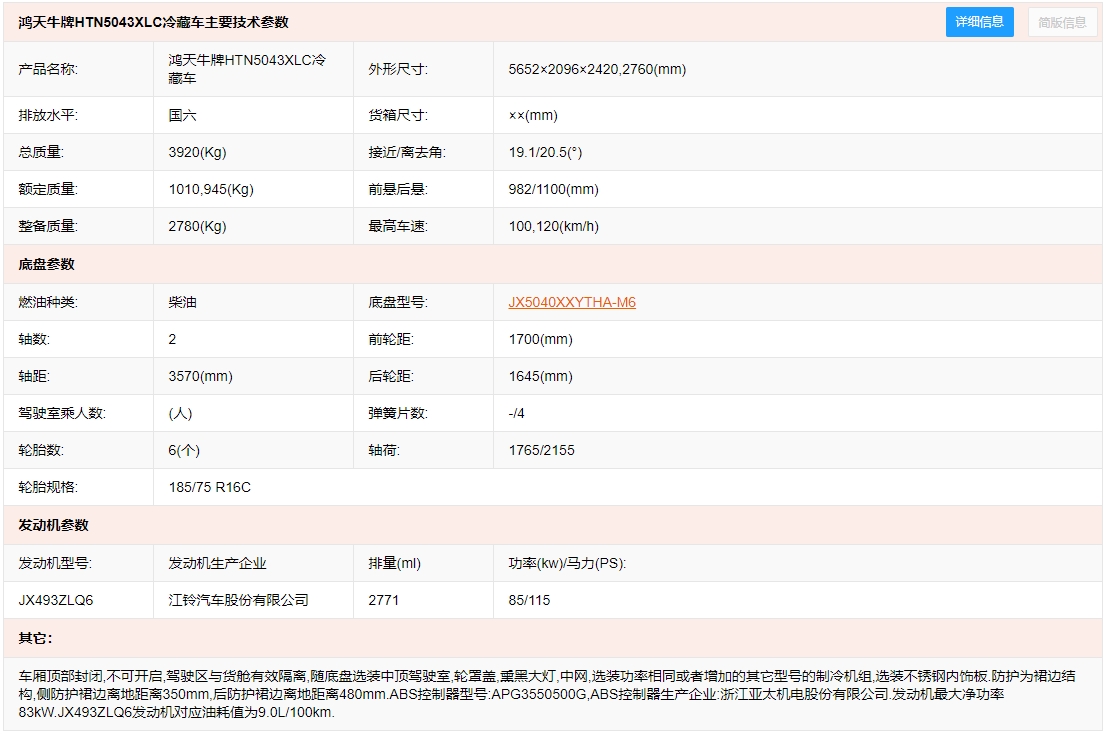Click the 驾驶室乘人数 label
1106x734 pixels.
(x=62, y=413)
